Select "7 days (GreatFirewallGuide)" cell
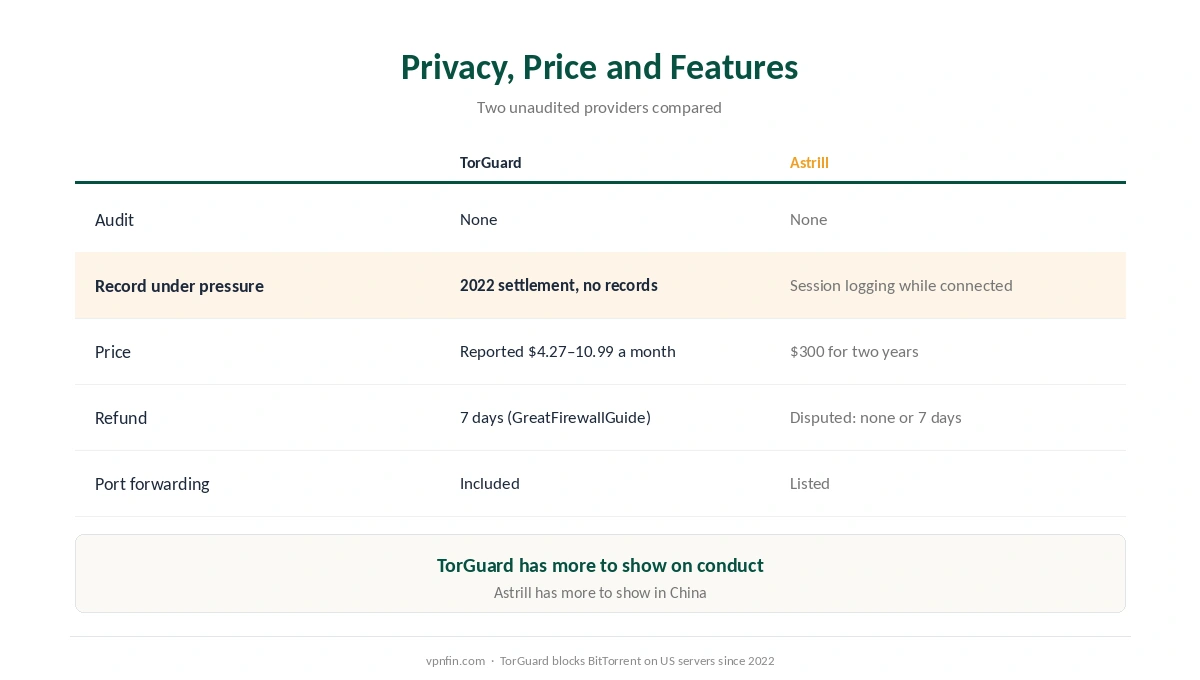1200x680 pixels. click(x=555, y=417)
